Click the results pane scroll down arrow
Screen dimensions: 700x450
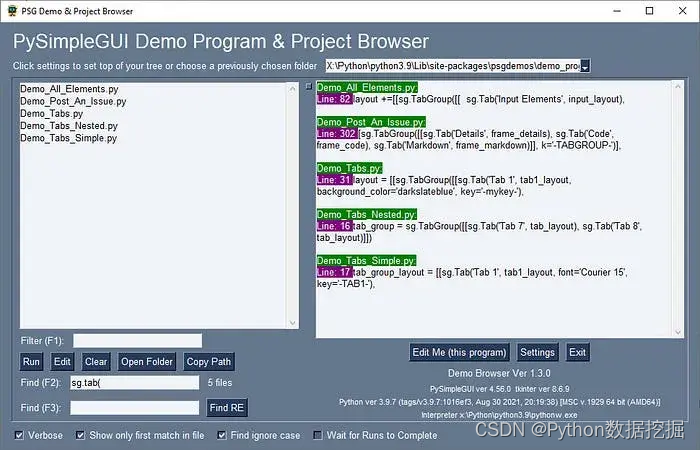[678, 332]
